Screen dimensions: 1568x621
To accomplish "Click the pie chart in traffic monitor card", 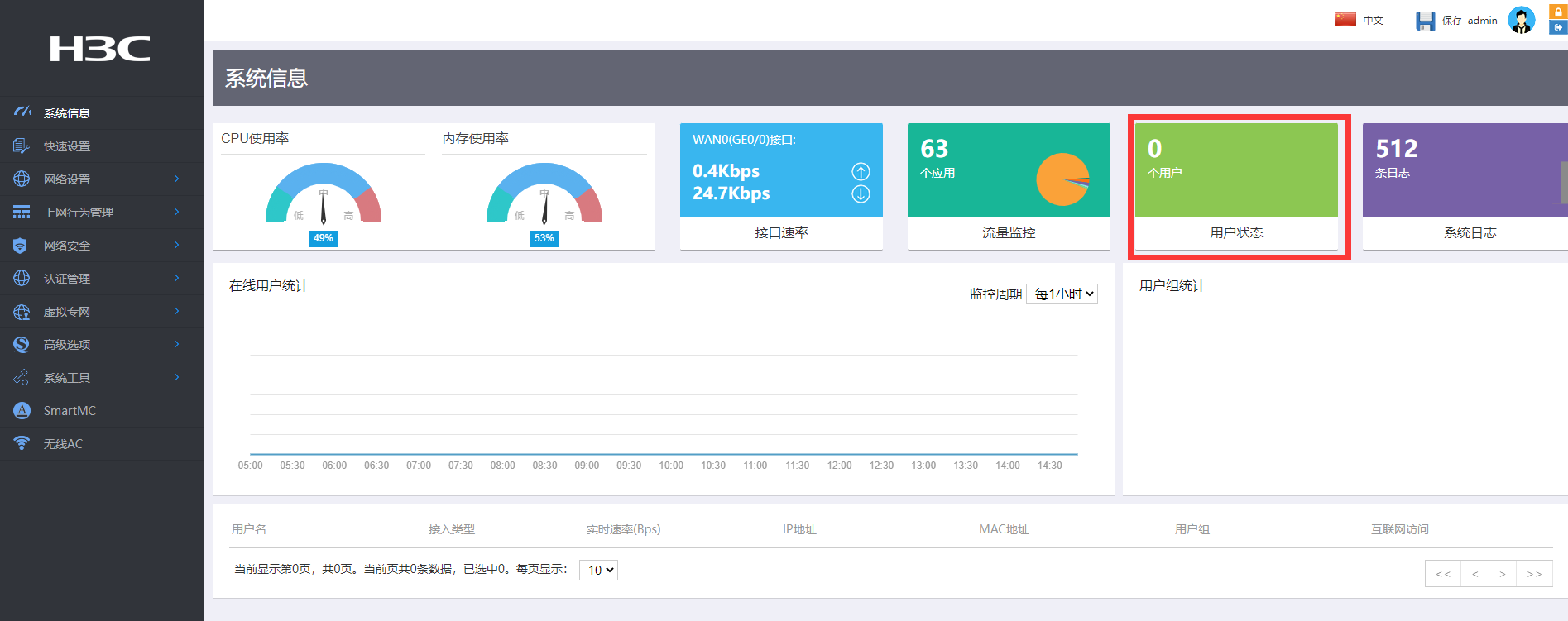I will pos(1062,179).
